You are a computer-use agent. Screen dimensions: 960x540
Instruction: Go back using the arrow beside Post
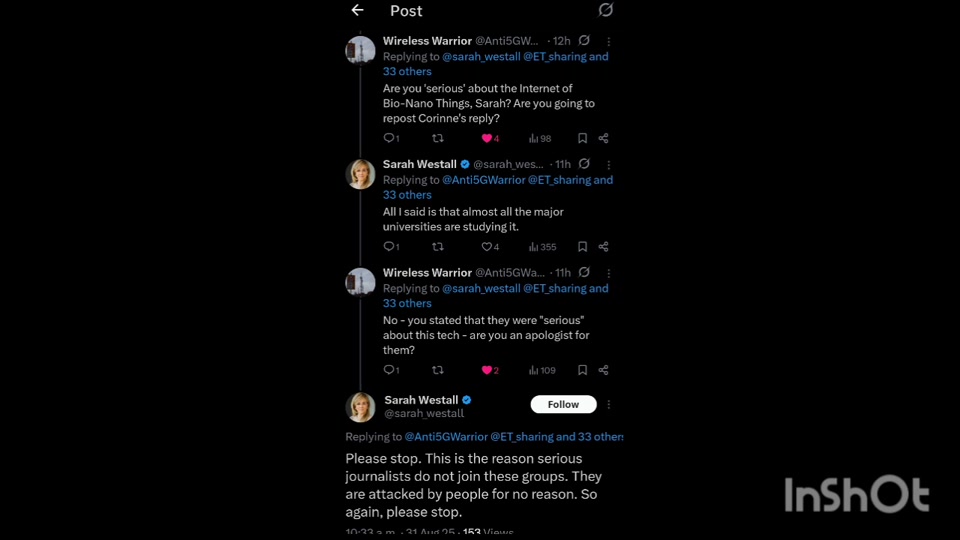(x=357, y=10)
